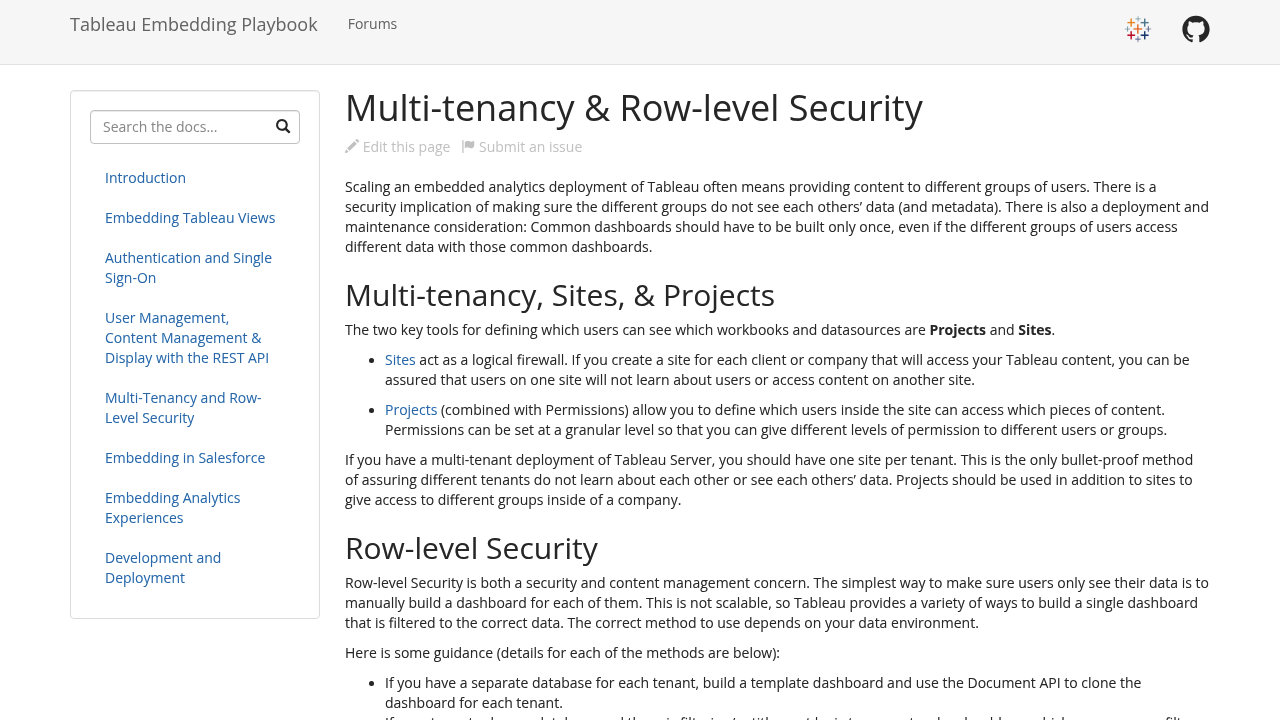Screen dimensions: 1280x720
Task: Open the GitHub icon link
Action: coord(1196,29)
